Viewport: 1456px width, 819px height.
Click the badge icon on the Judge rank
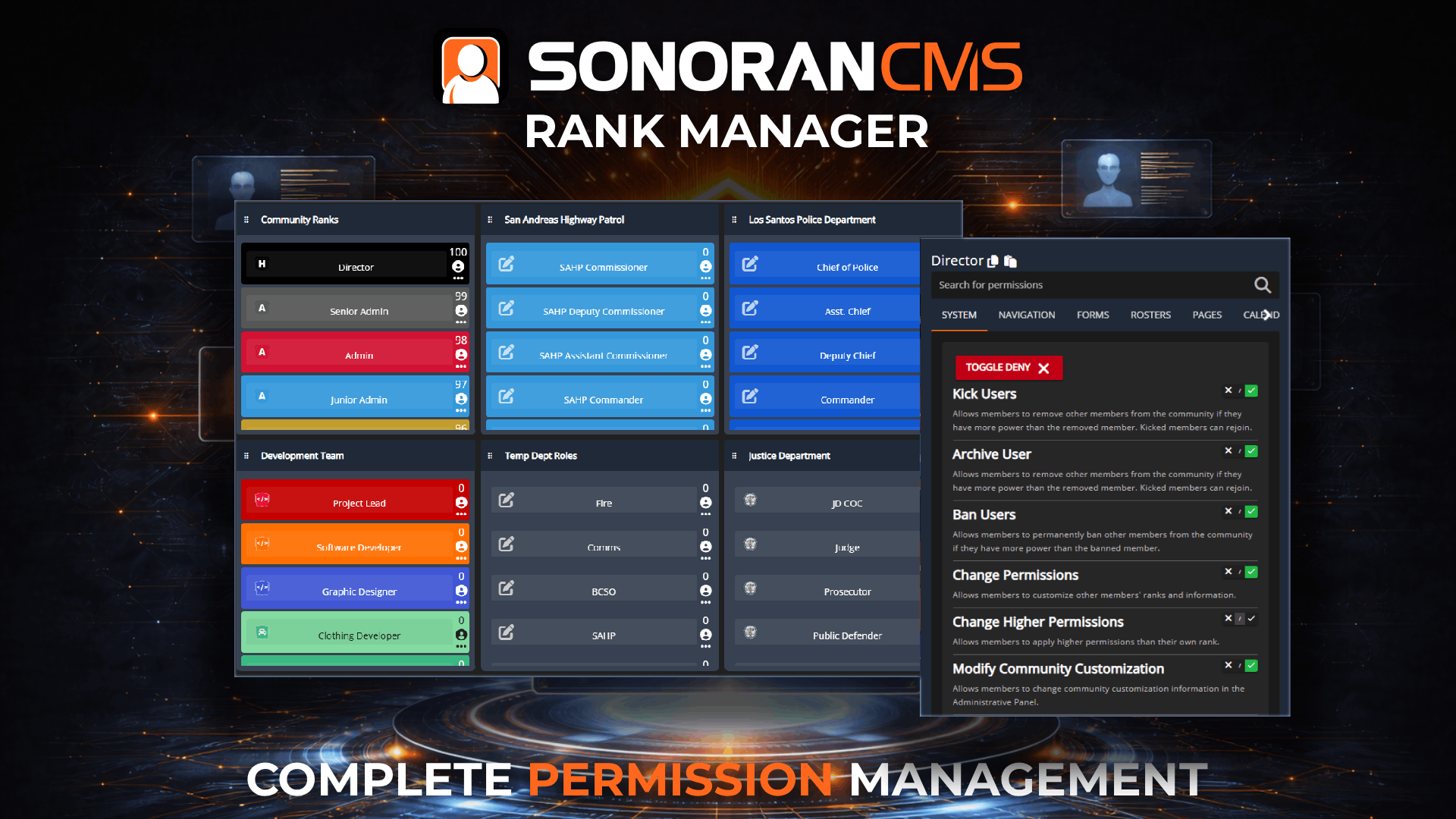tap(751, 544)
